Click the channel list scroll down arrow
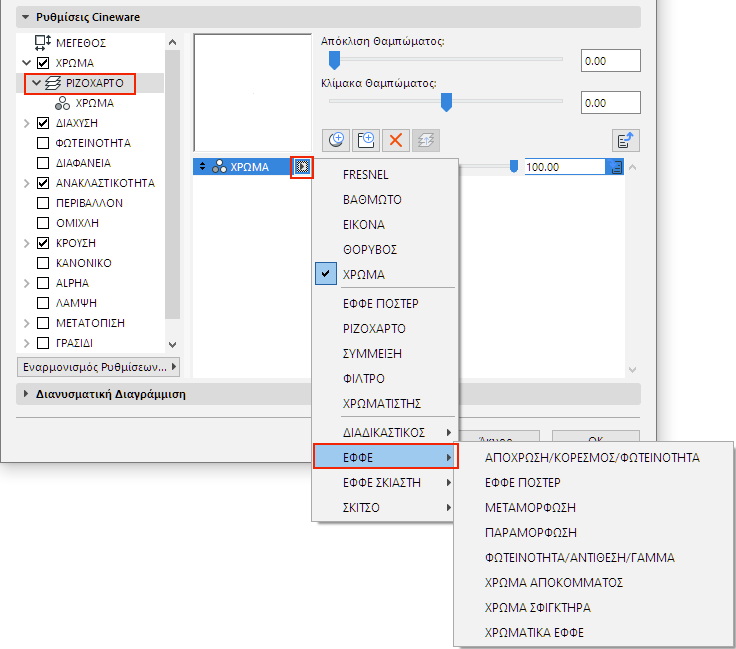Screen dimensions: 736x649 [x=173, y=345]
